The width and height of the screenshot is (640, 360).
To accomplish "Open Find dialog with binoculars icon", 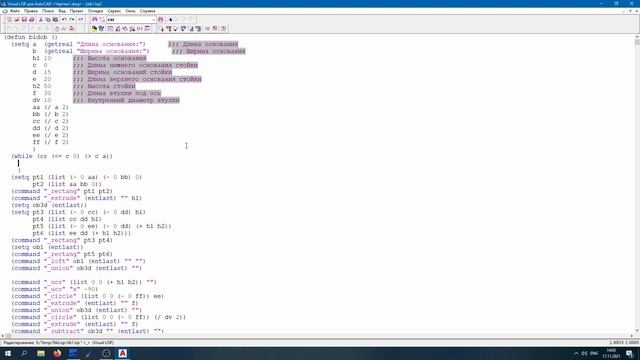I will [95, 20].
